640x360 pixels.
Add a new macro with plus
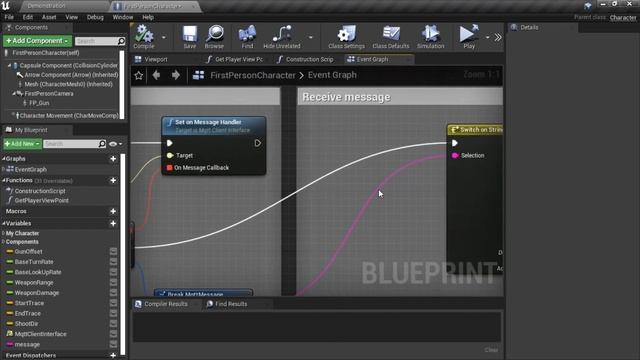[x=113, y=211]
